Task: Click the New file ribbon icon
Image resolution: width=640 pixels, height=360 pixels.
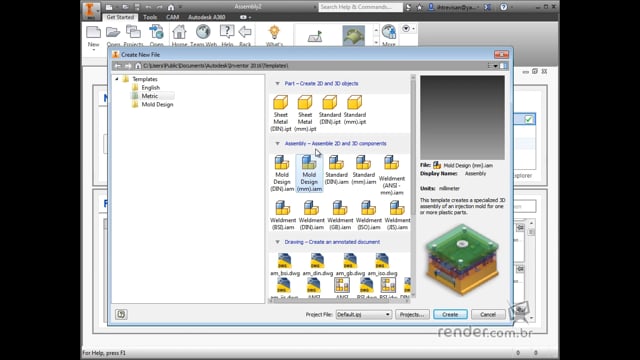Action: tap(93, 32)
